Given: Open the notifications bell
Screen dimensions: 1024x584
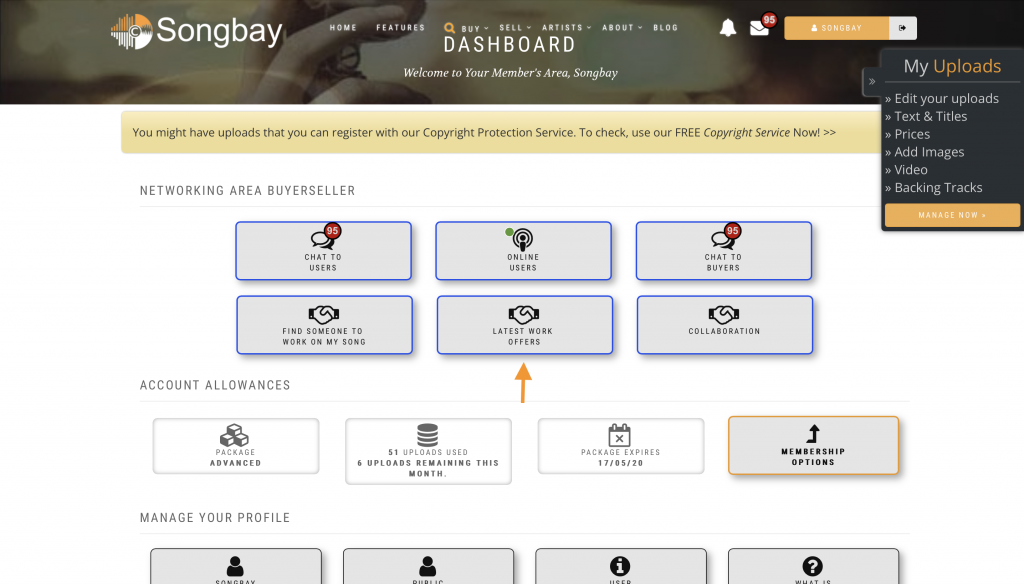Looking at the screenshot, I should pos(728,27).
